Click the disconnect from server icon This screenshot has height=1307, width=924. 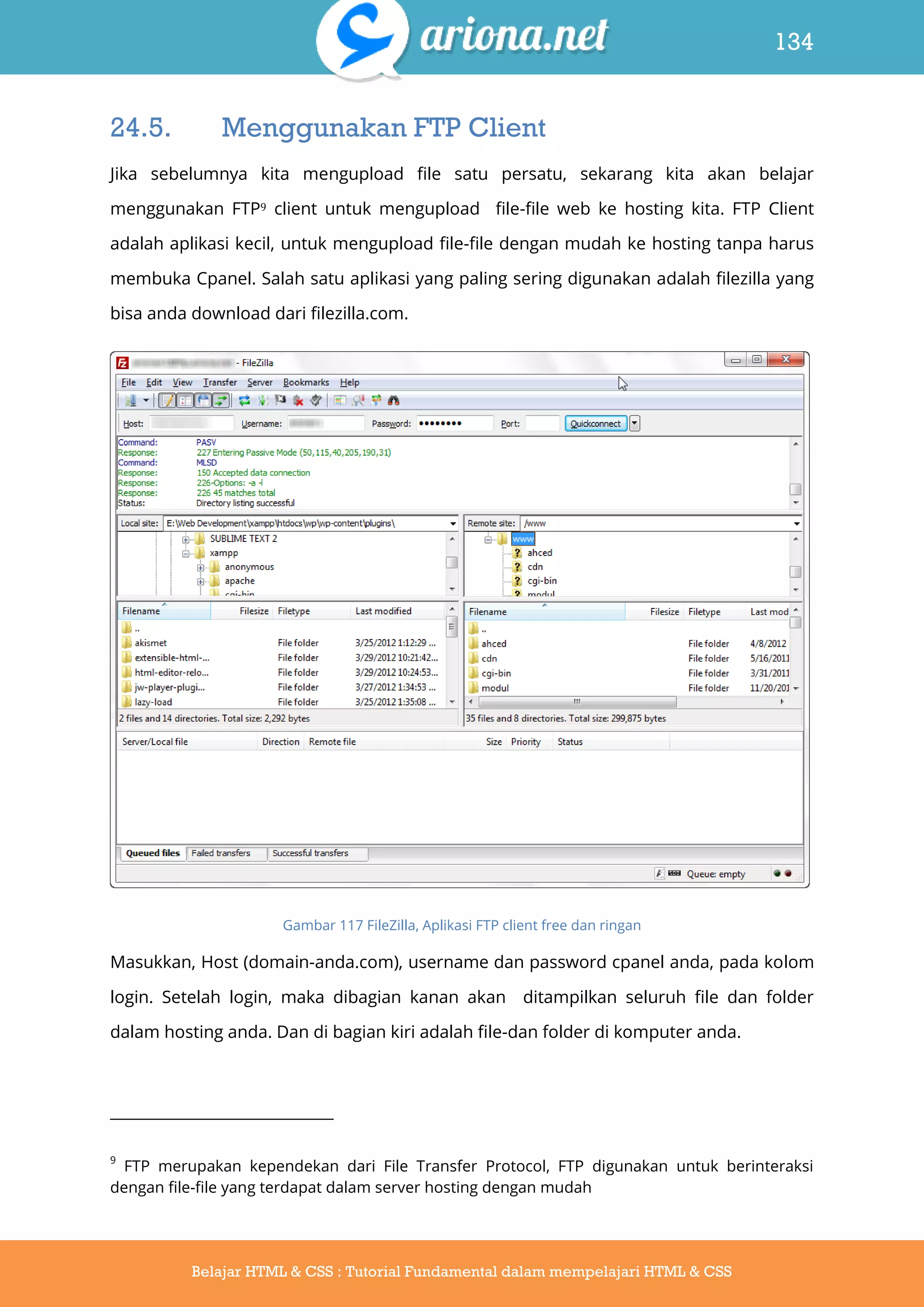pos(298,401)
